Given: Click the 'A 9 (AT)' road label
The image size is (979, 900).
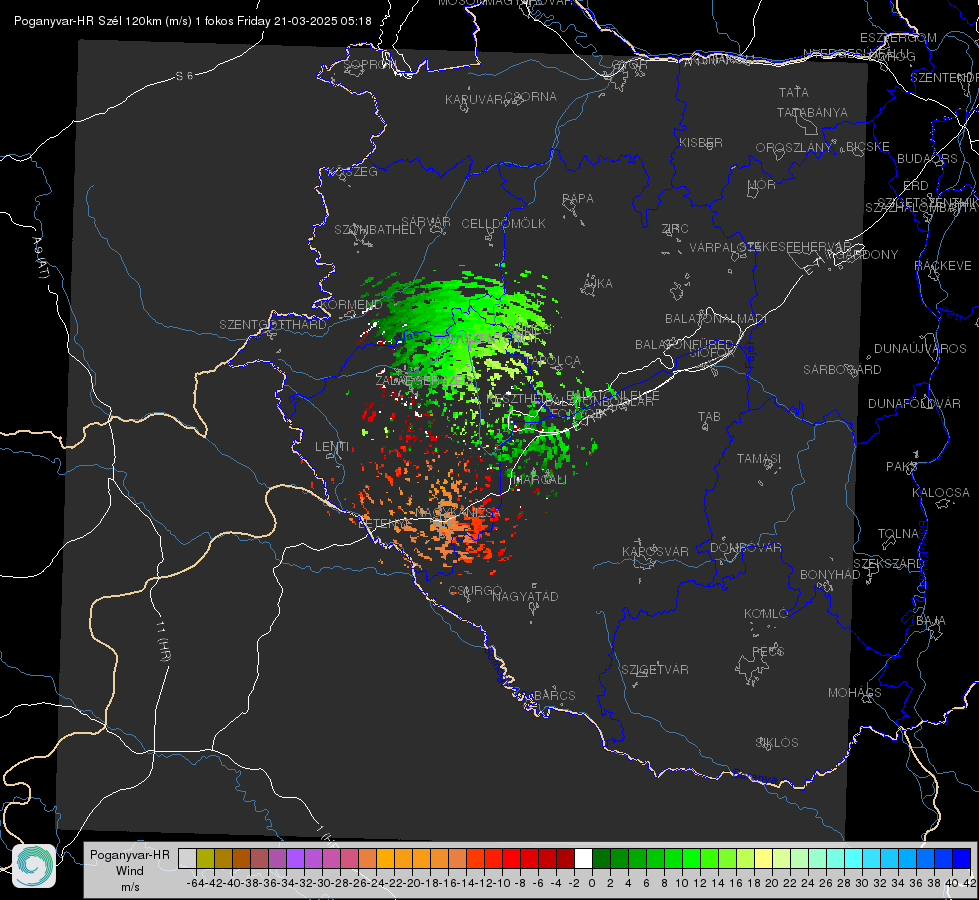Looking at the screenshot, I should tap(41, 258).
